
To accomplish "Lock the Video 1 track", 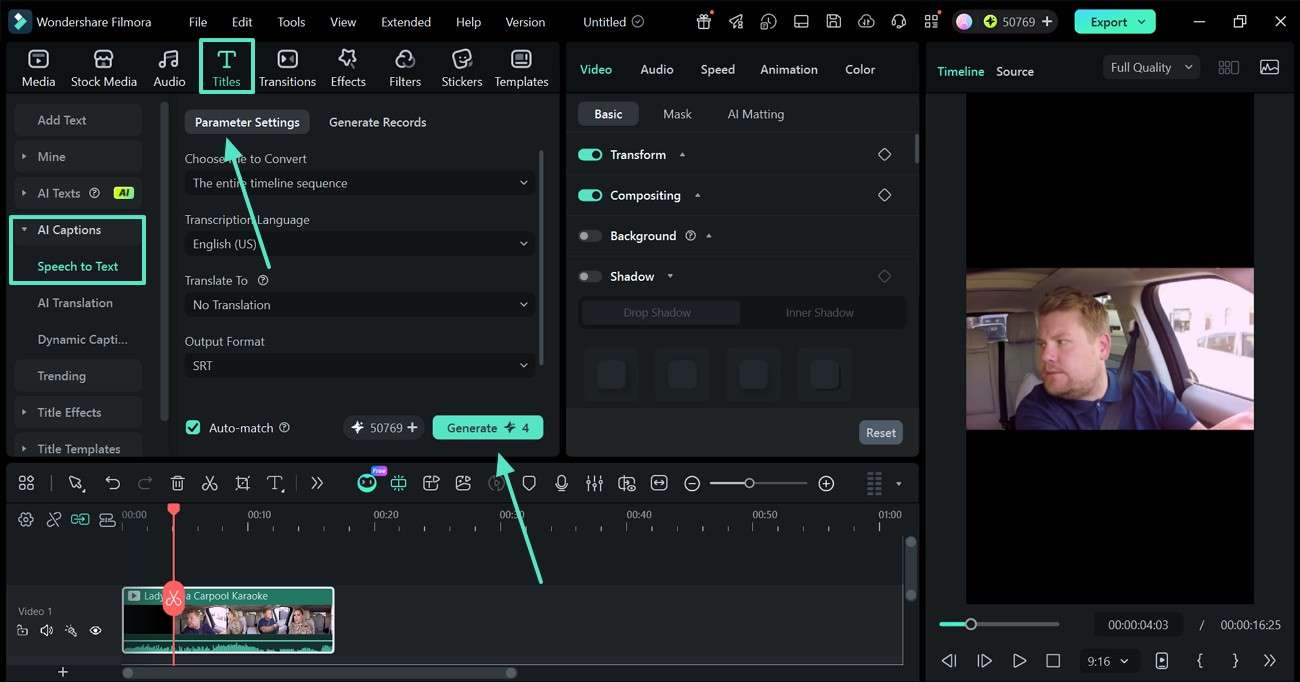I will point(22,630).
